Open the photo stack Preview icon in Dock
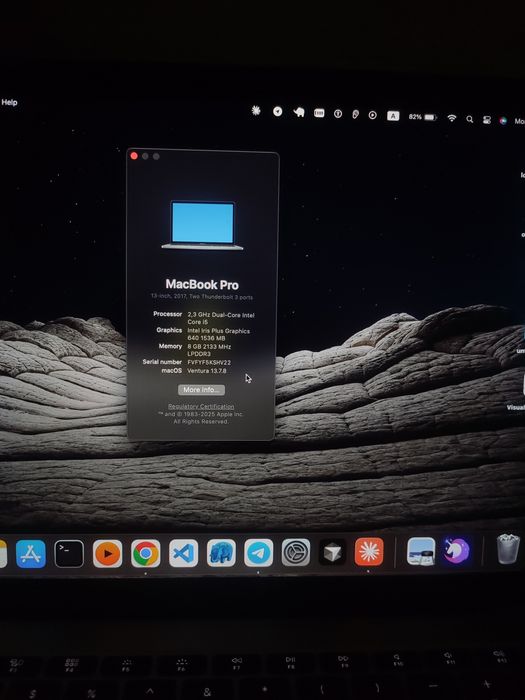 click(x=421, y=551)
